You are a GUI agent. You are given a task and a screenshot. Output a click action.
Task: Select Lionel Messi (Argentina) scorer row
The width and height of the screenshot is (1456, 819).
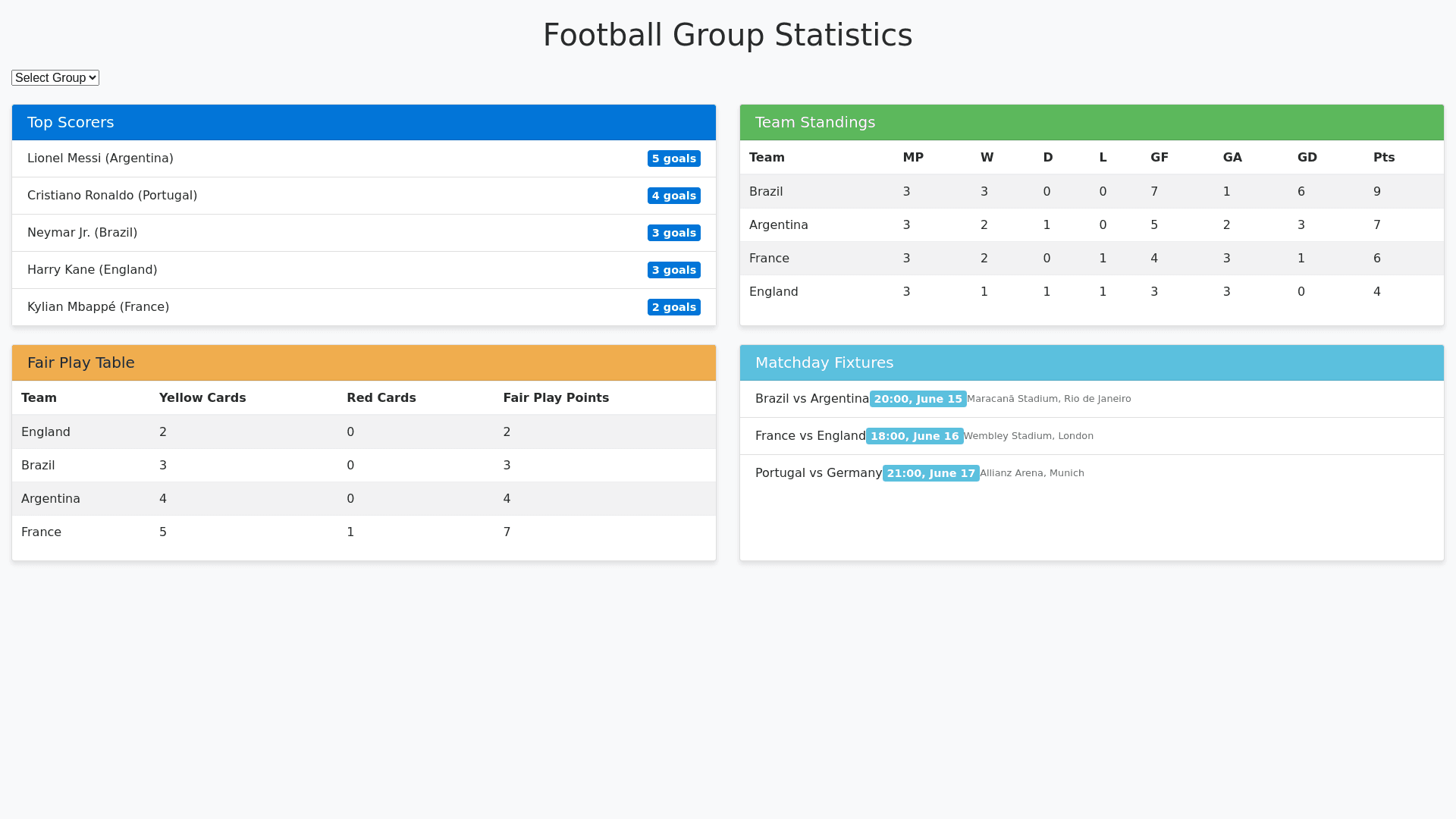101,158
